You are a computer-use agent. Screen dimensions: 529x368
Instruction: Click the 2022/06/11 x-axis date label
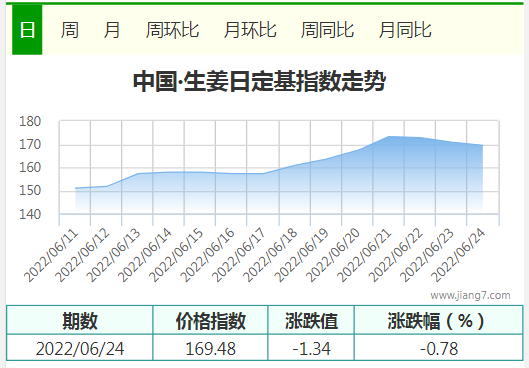(x=51, y=256)
